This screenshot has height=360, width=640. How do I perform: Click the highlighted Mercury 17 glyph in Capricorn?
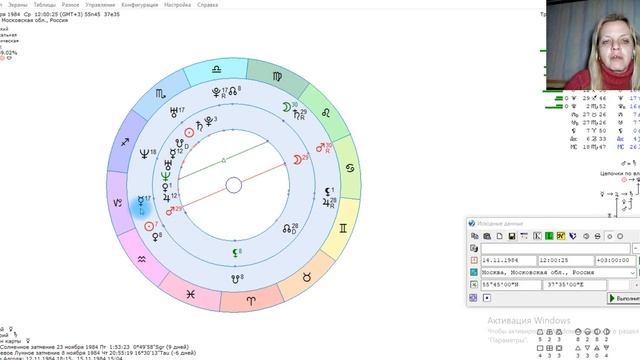click(x=141, y=200)
